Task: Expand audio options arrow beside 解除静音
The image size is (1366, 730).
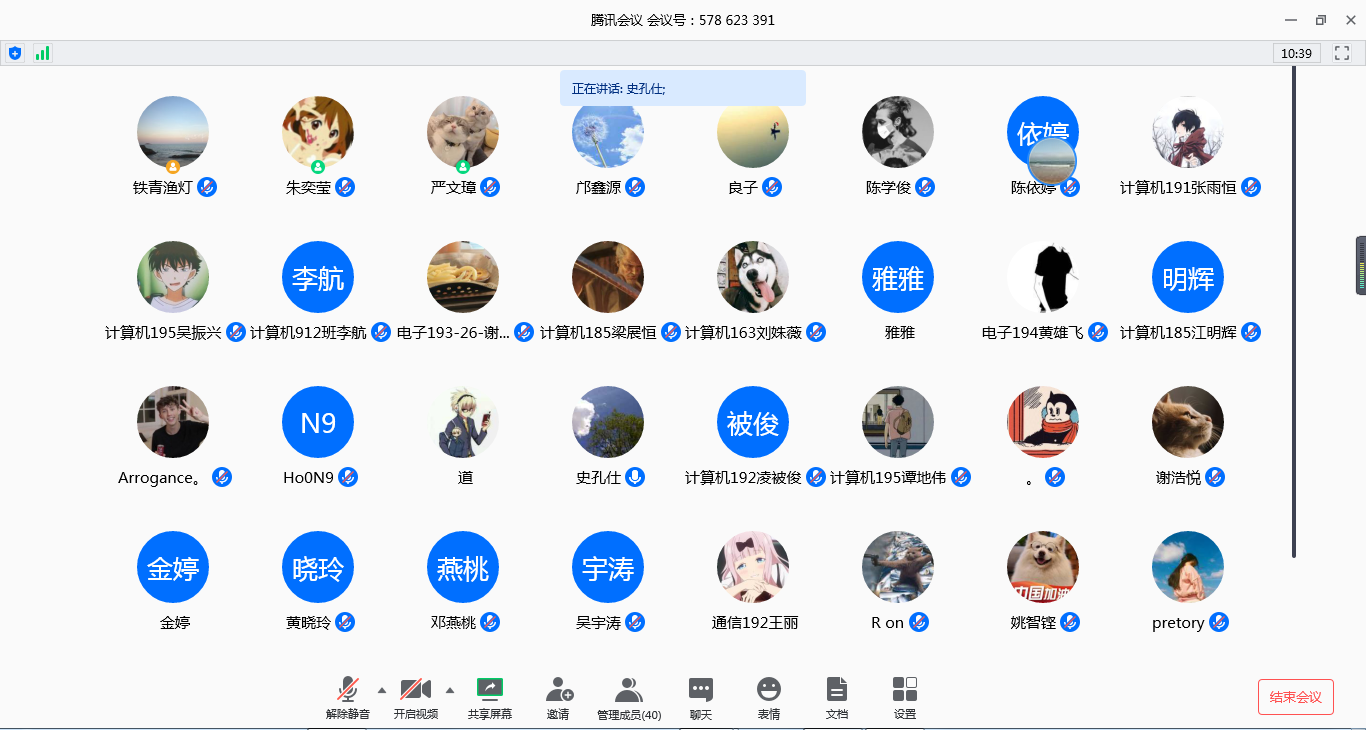Action: (381, 689)
